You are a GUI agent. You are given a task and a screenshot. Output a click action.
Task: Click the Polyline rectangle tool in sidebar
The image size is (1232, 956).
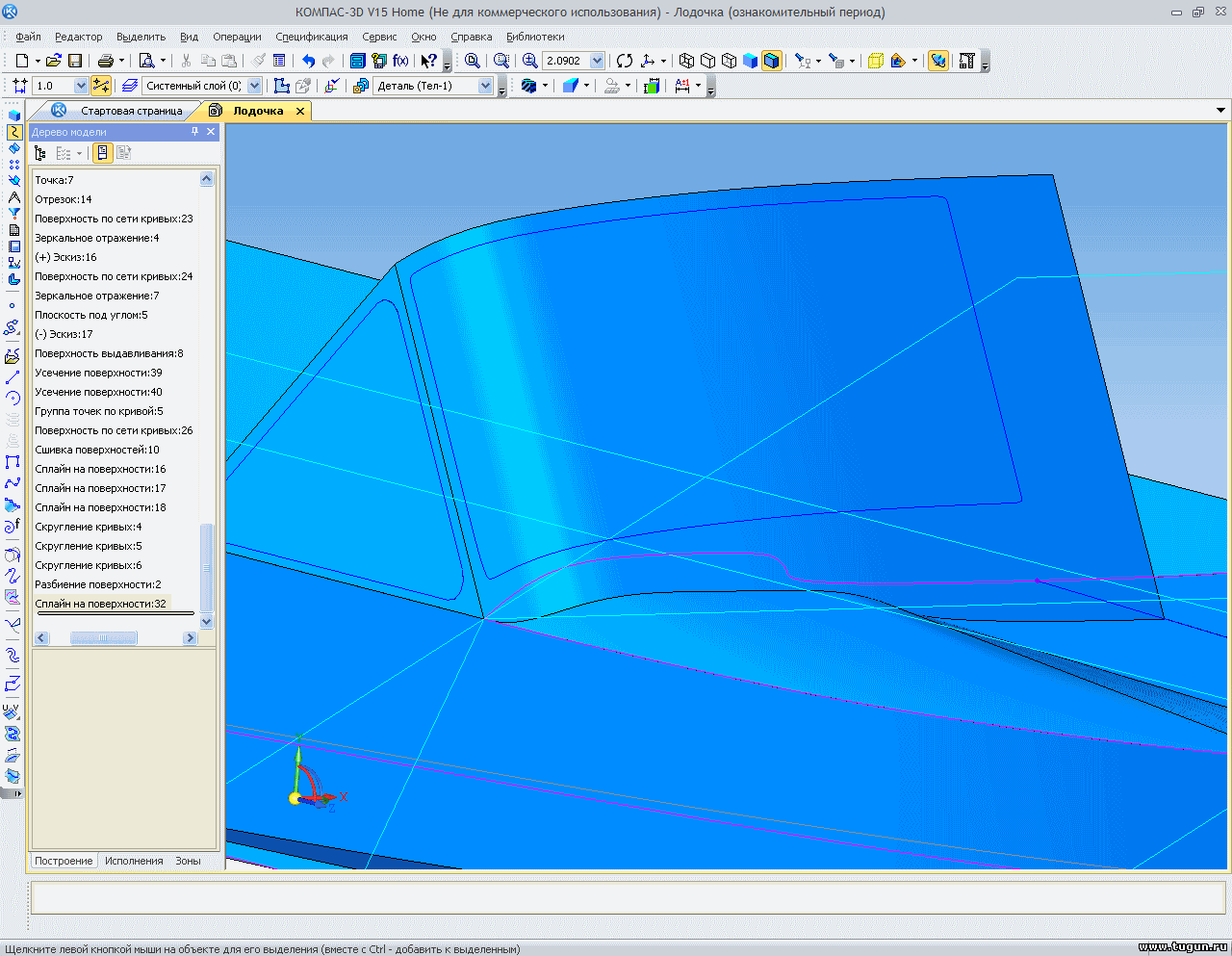13,463
